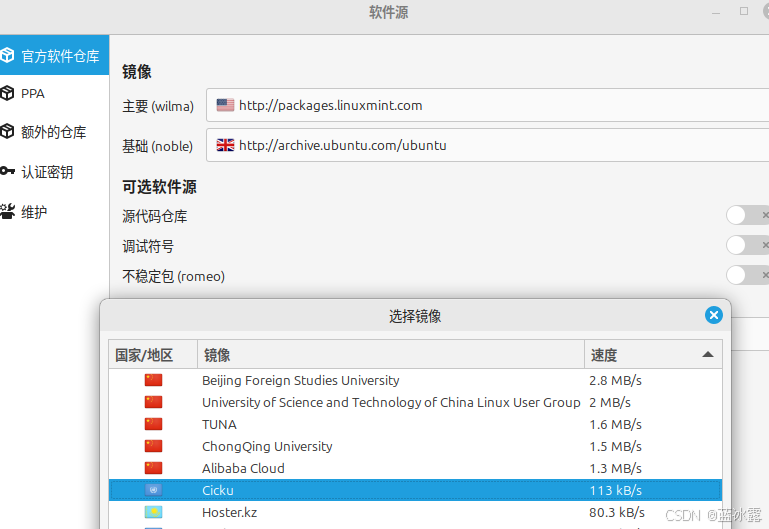
Task: Click the 1.5 MB/s speed value
Action: (615, 447)
